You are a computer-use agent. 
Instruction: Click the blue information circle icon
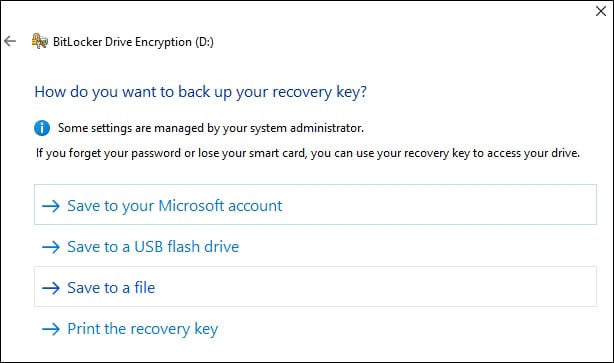42,128
